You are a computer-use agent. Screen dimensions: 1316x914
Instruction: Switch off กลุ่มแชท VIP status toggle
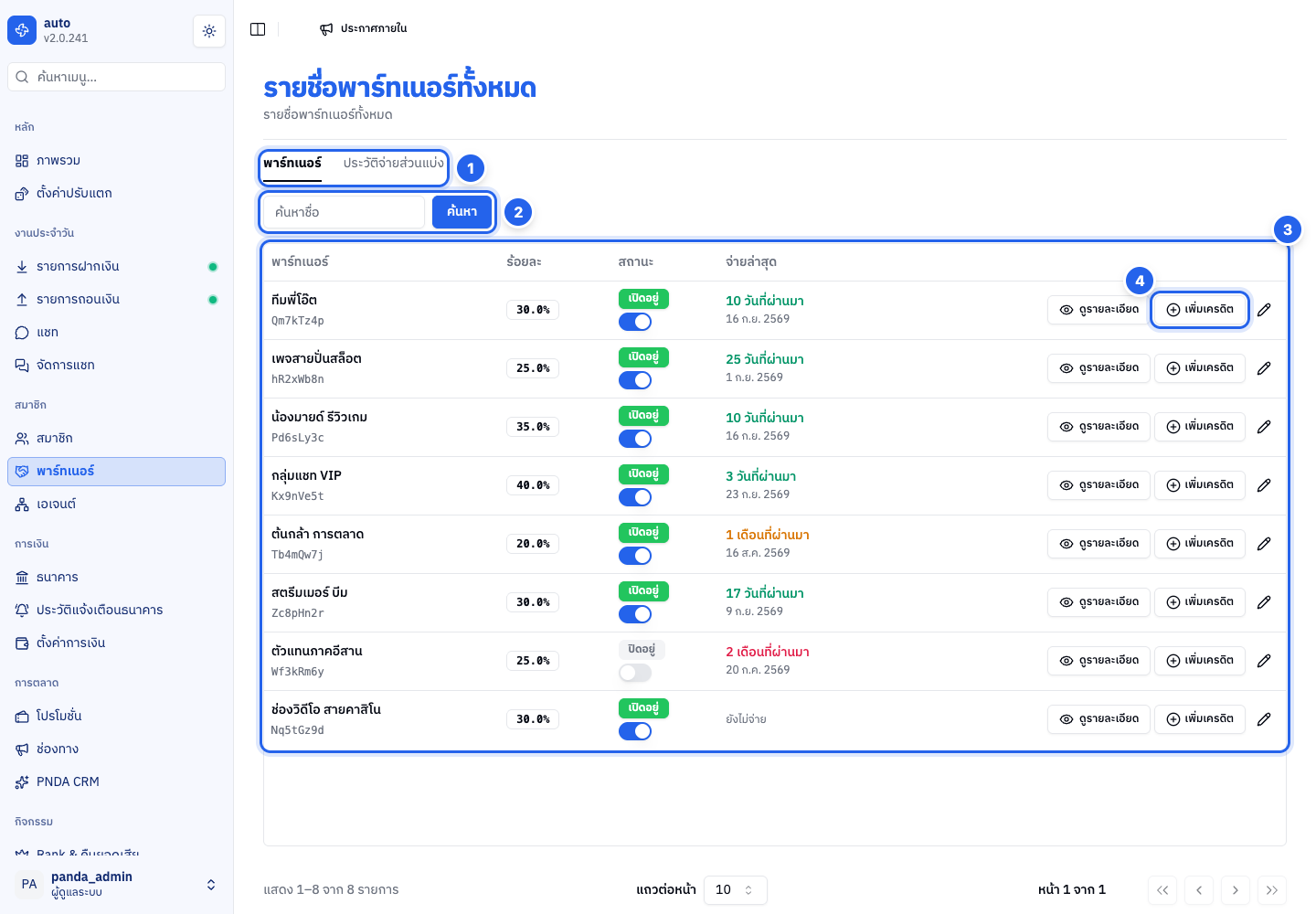(635, 497)
